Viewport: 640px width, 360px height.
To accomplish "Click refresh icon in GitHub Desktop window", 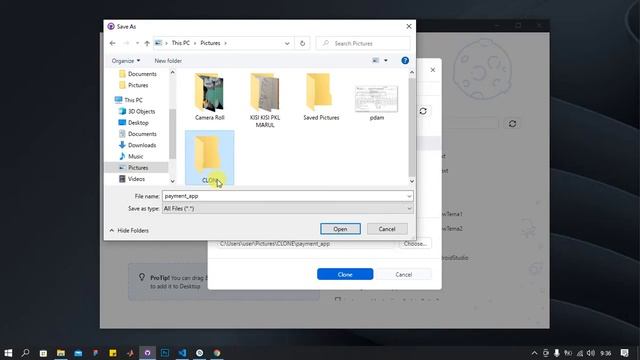I will (x=512, y=123).
